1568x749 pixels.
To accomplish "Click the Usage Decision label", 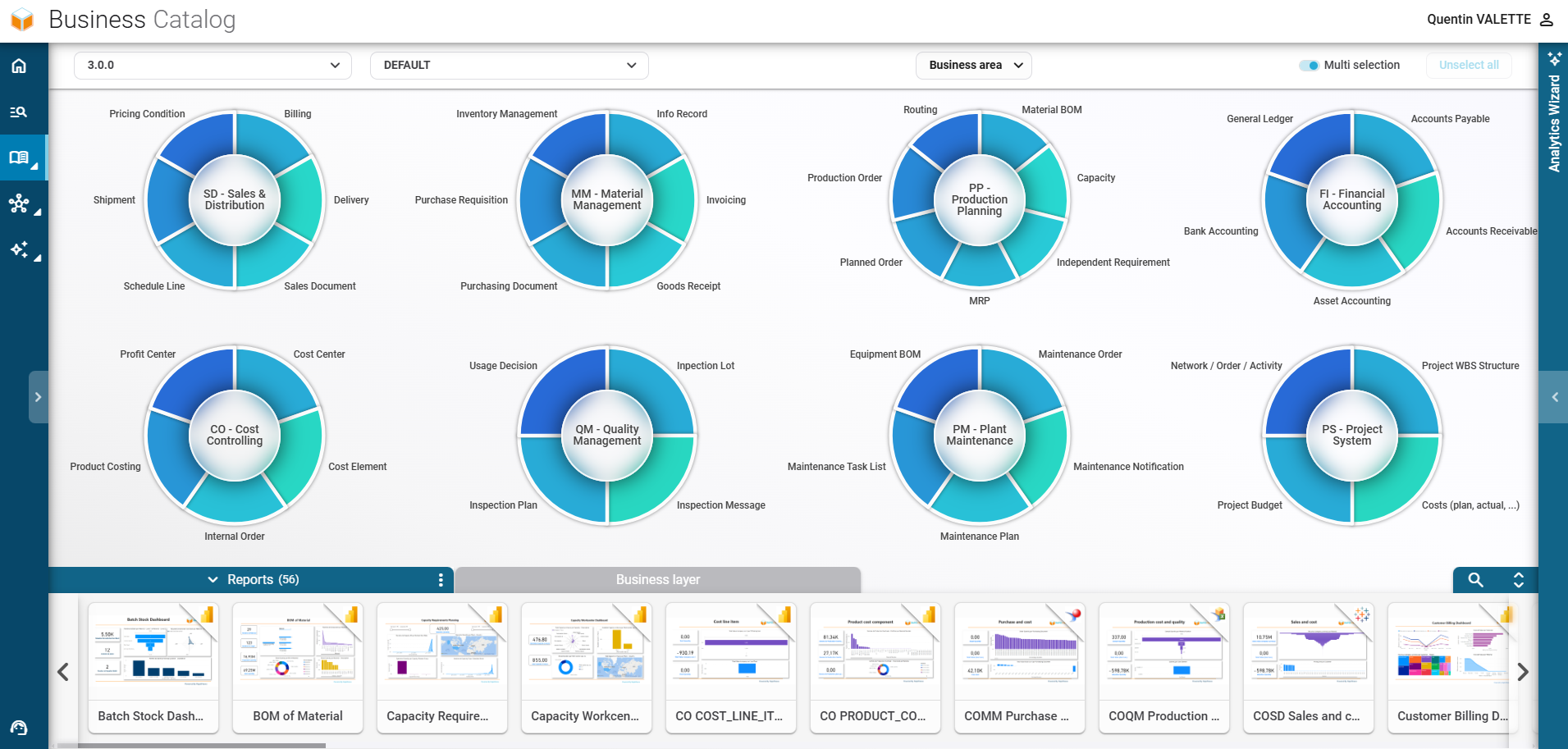I will (503, 366).
